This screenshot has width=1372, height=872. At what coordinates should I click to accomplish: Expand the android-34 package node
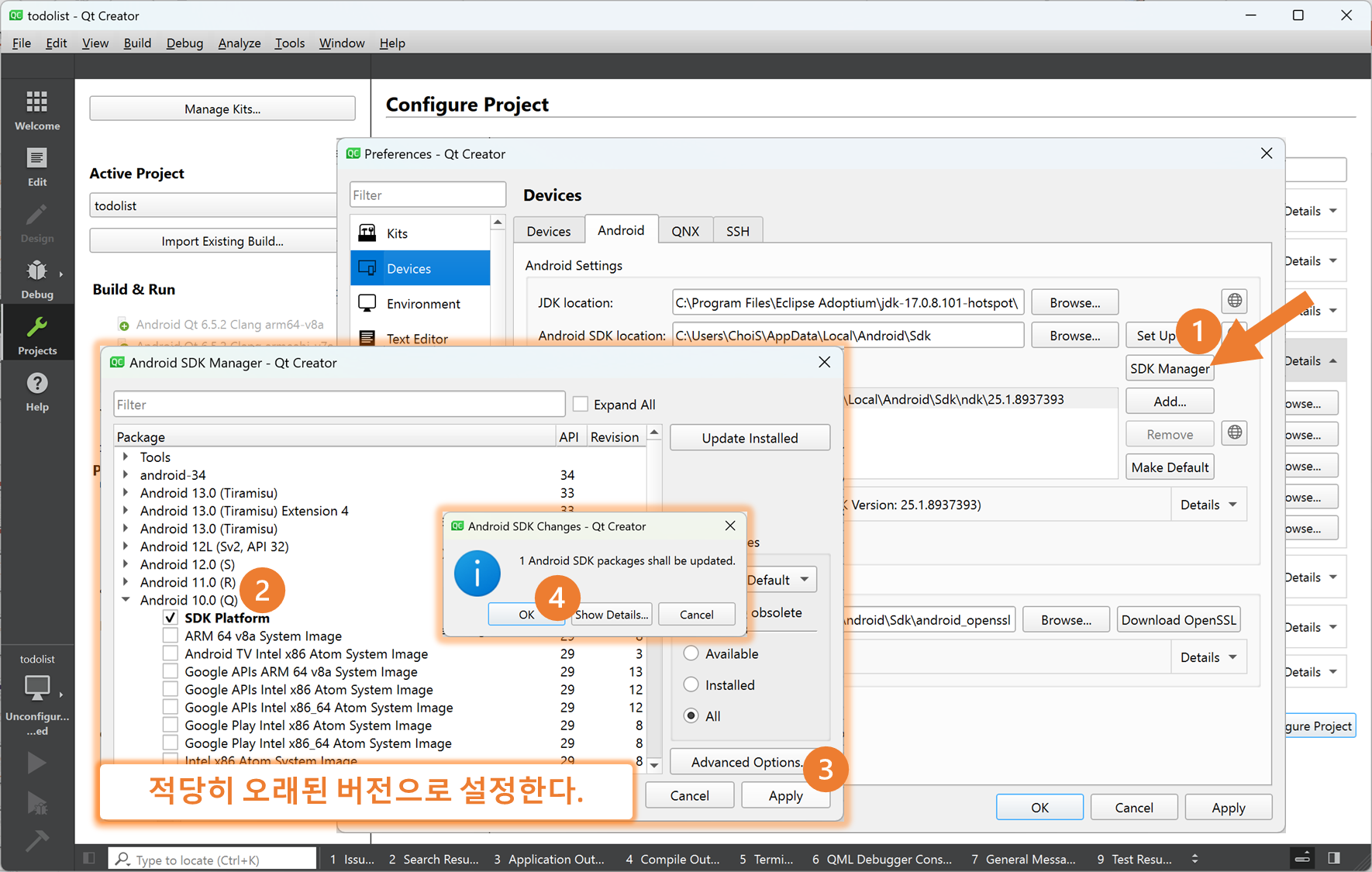(x=126, y=474)
